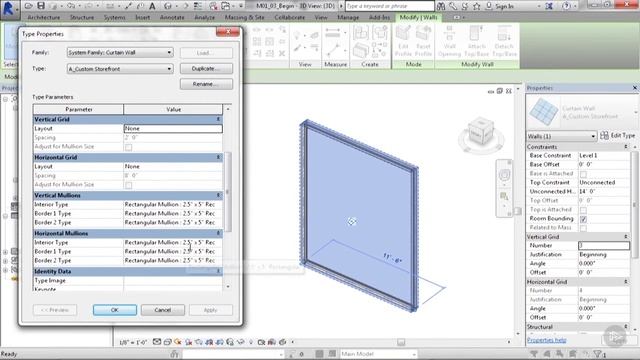Screen dimensions: 640x360
Task: Click the view scale 1/8" = 1'-0"
Action: (133, 342)
